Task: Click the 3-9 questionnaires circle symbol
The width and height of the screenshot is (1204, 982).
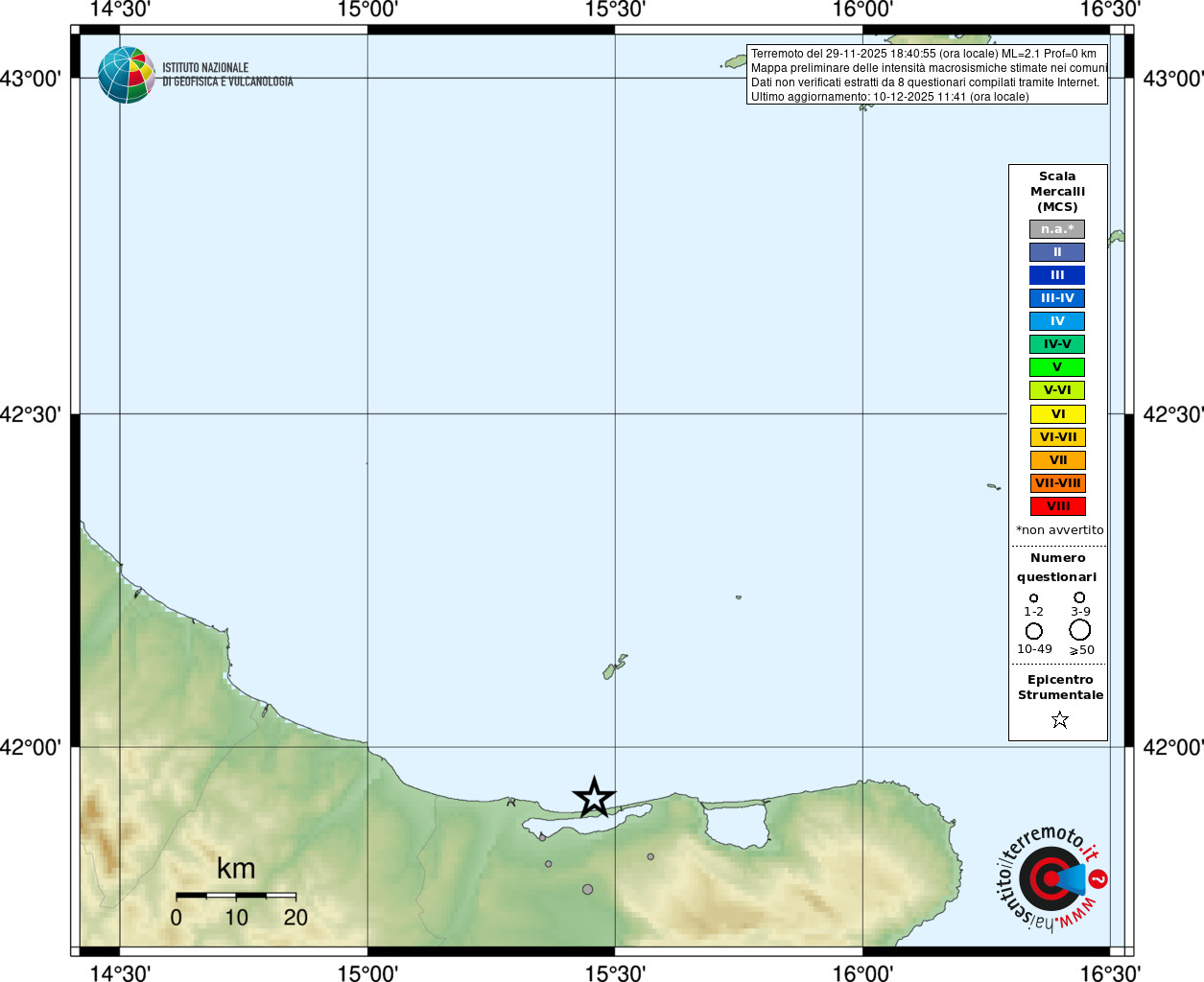Action: point(1079,596)
